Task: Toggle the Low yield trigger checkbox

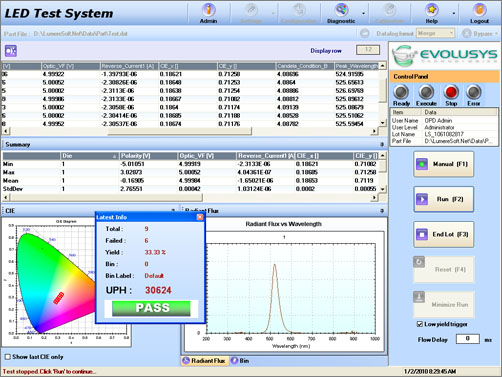Action: 420,324
